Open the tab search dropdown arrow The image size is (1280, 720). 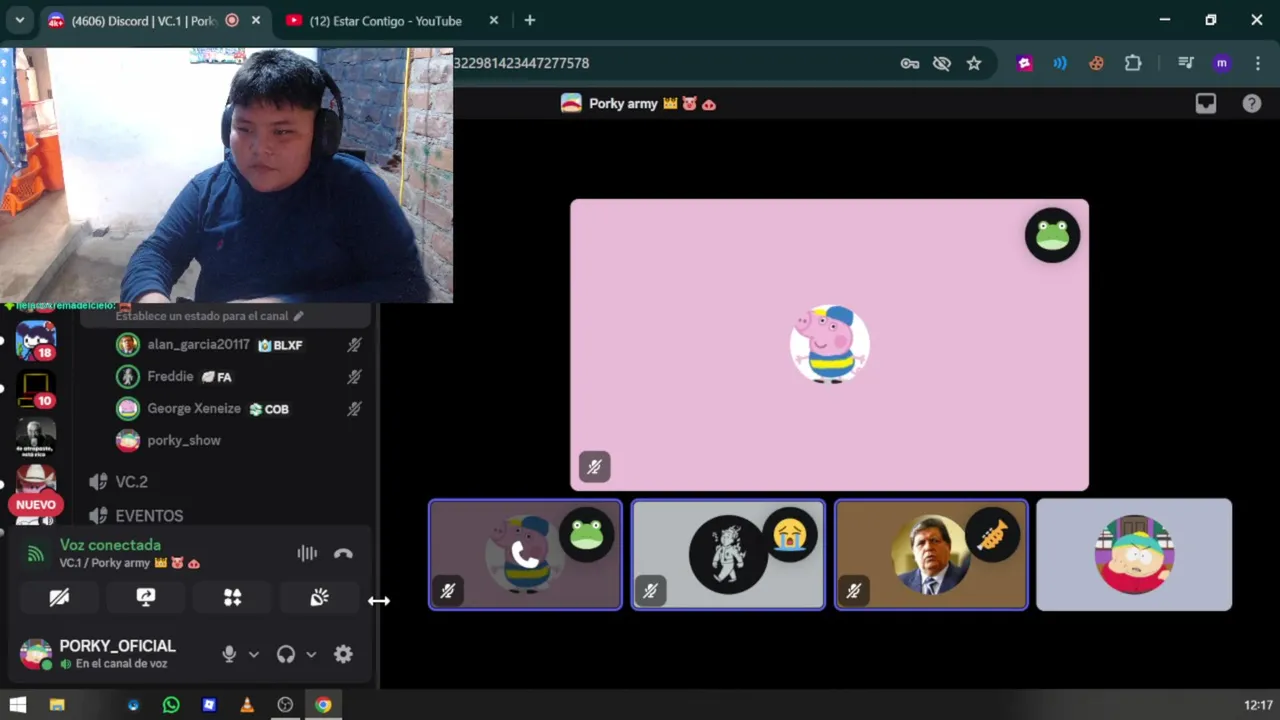tap(19, 20)
